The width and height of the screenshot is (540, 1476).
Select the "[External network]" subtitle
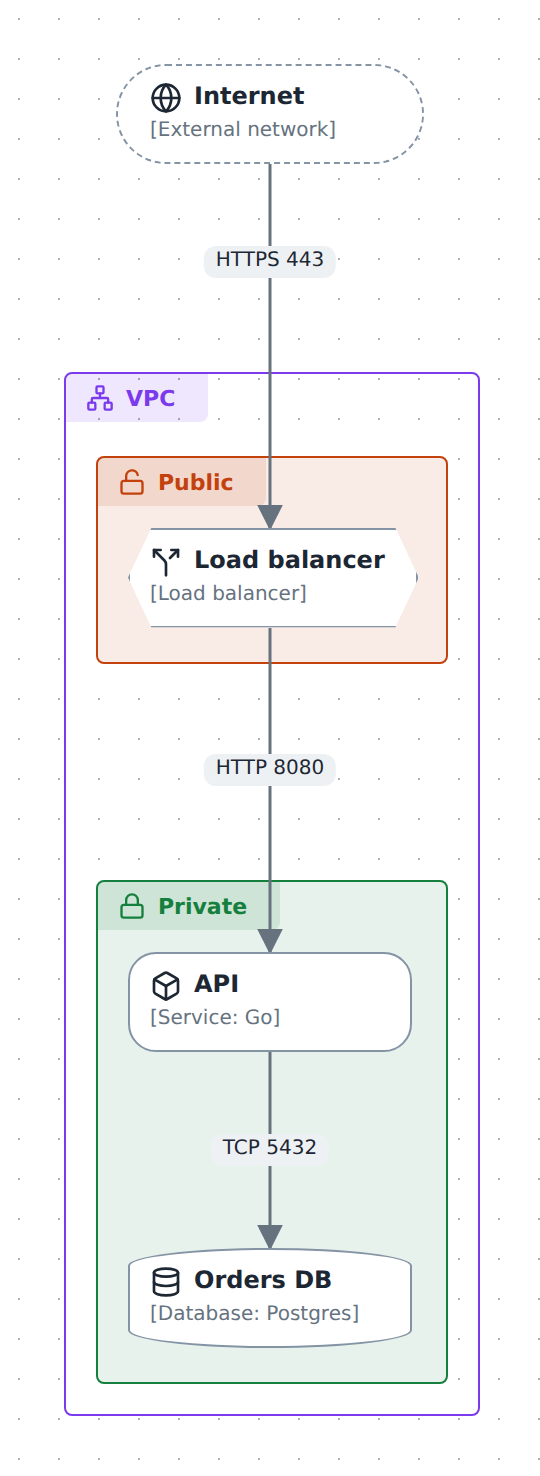tap(243, 129)
